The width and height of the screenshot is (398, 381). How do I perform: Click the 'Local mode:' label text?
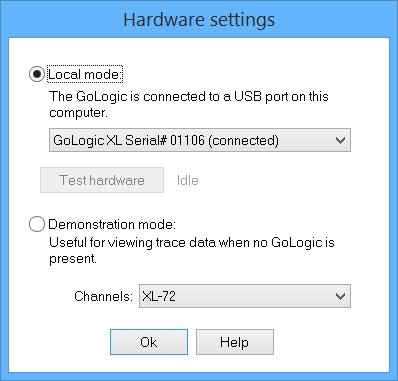[x=85, y=74]
